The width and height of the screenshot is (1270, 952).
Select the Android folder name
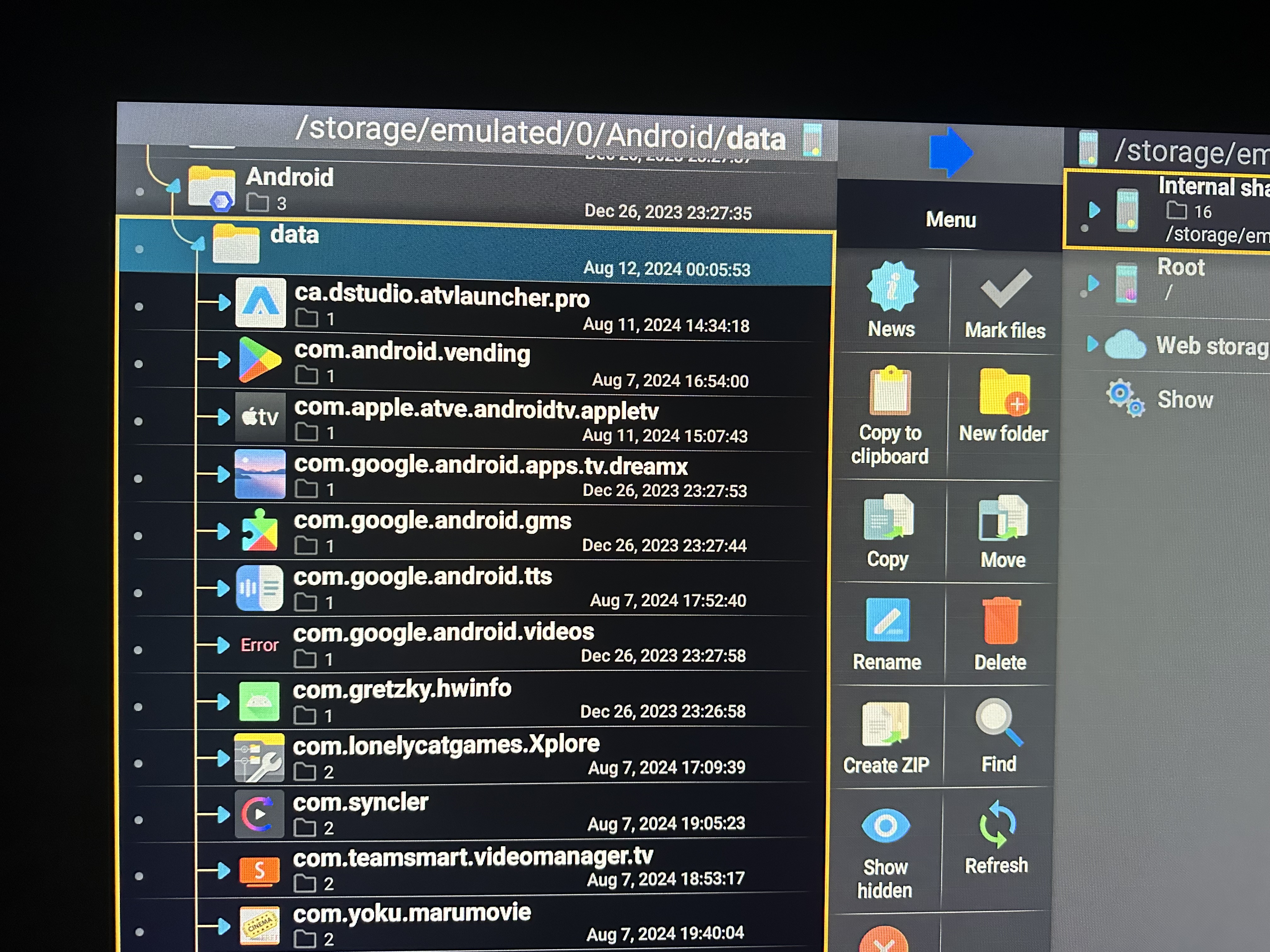290,177
